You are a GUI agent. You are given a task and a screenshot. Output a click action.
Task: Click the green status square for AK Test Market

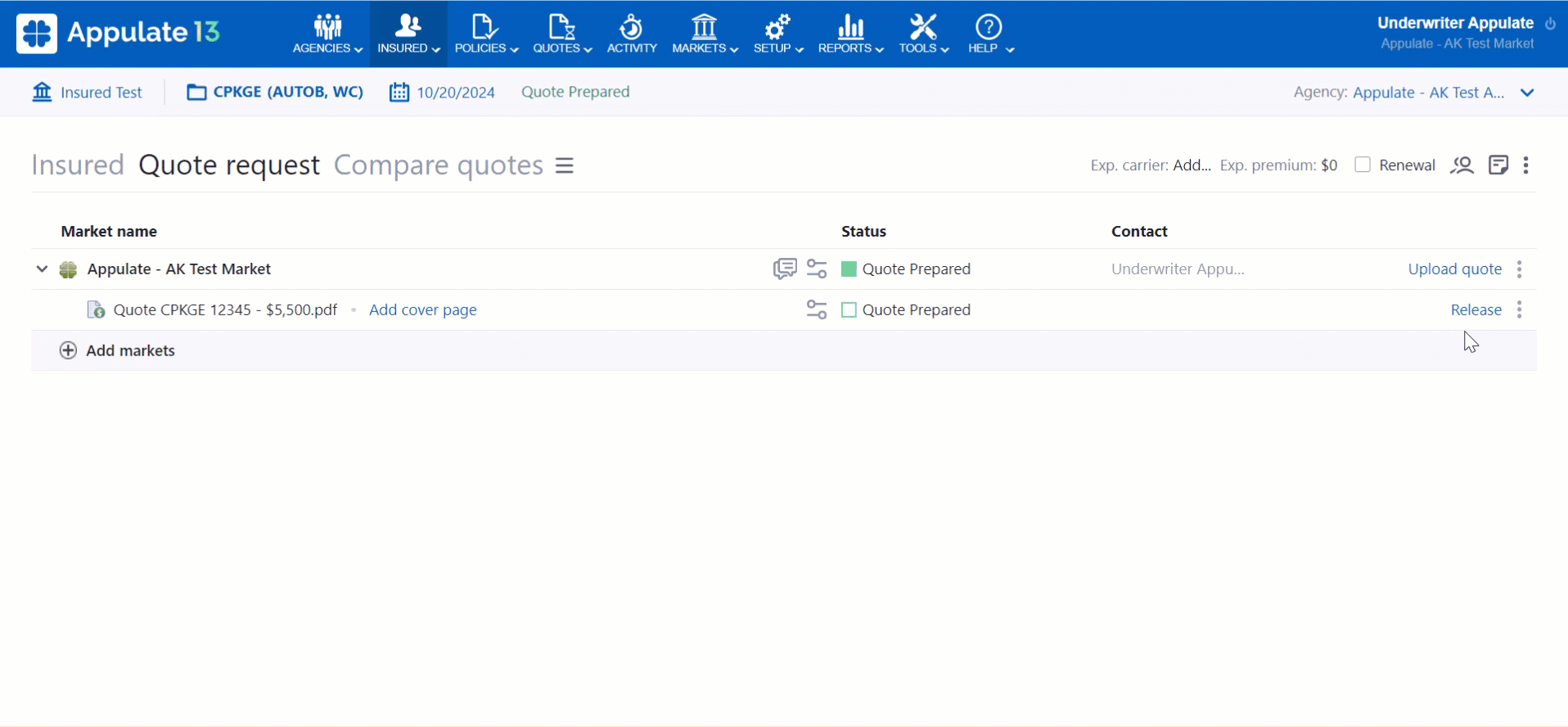point(849,269)
